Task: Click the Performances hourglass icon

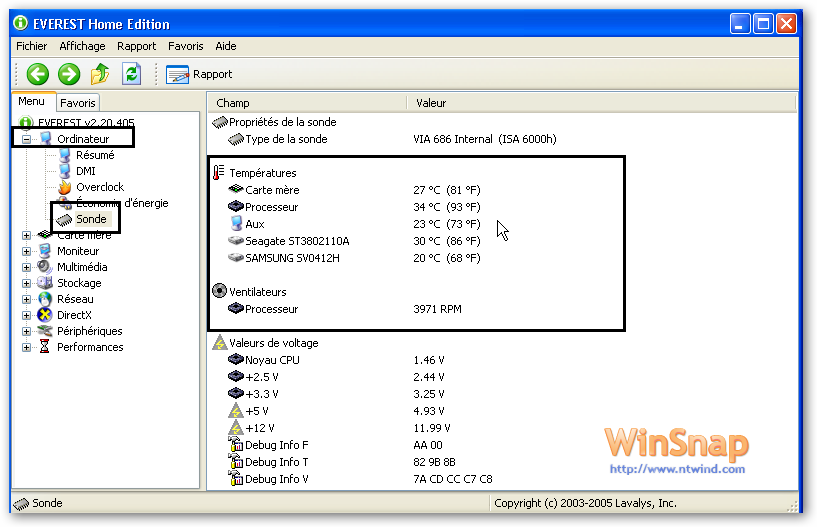Action: [x=45, y=347]
